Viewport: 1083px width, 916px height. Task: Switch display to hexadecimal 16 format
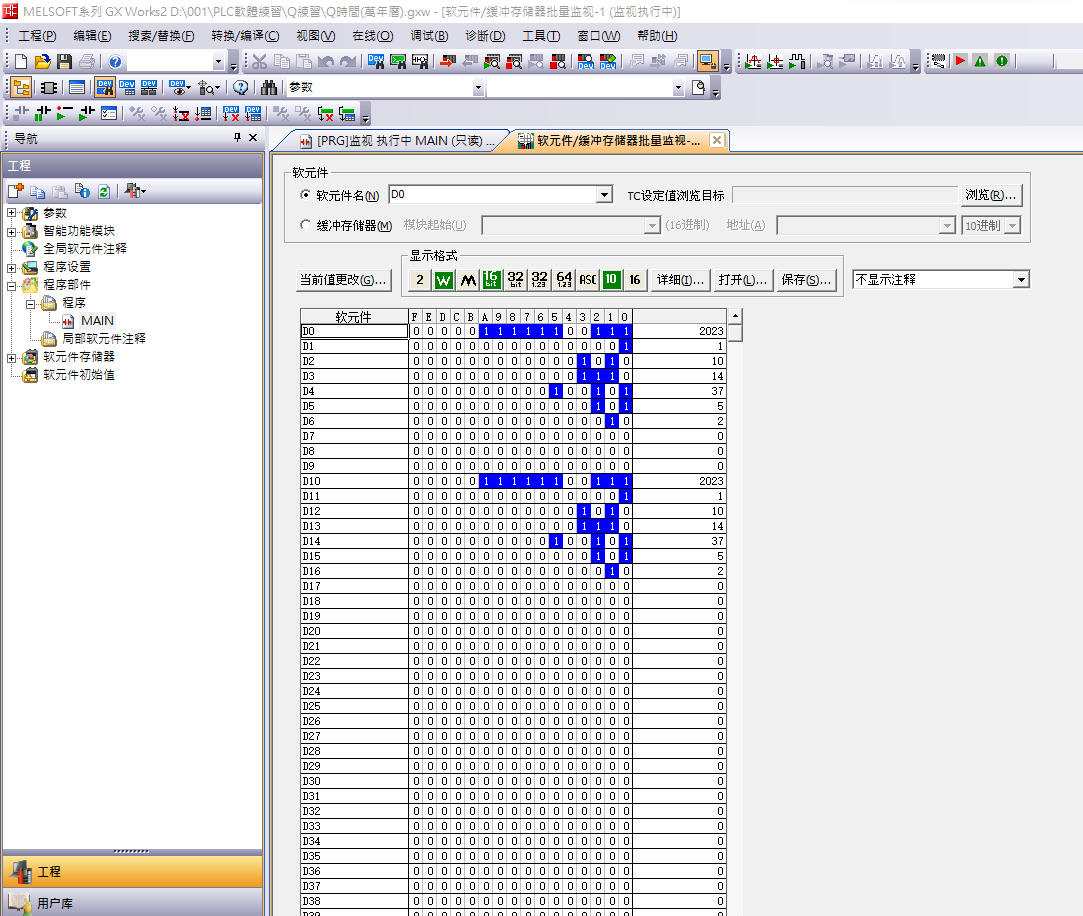click(634, 280)
